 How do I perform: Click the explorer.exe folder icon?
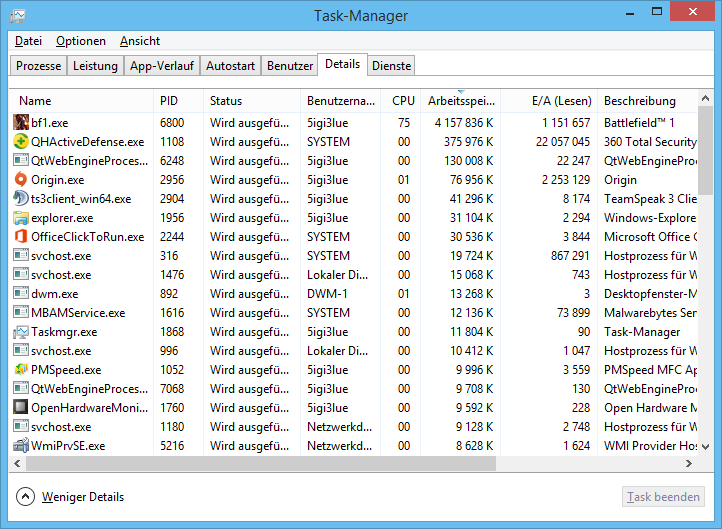pos(21,218)
